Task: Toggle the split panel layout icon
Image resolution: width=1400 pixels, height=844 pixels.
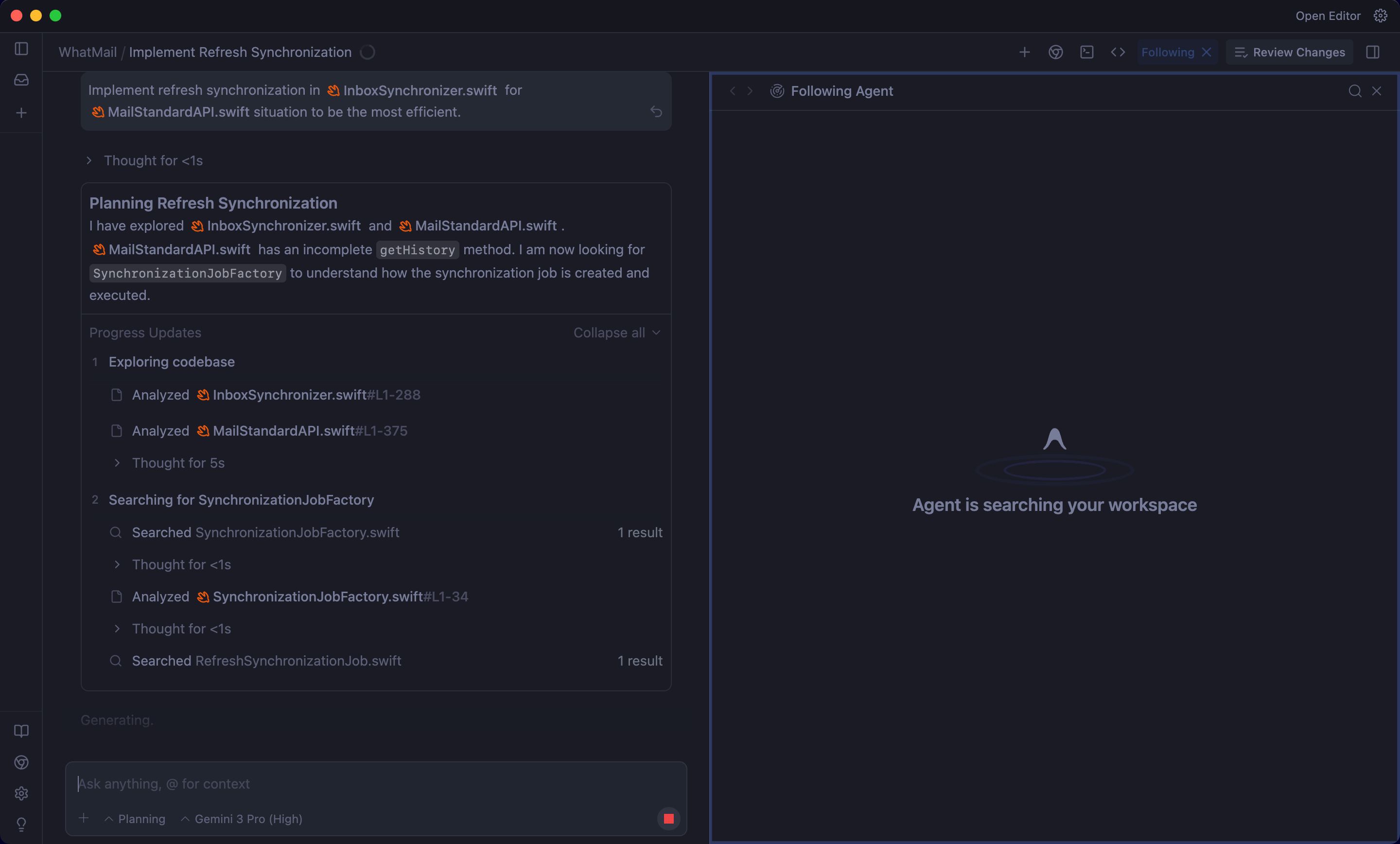Action: point(1373,53)
